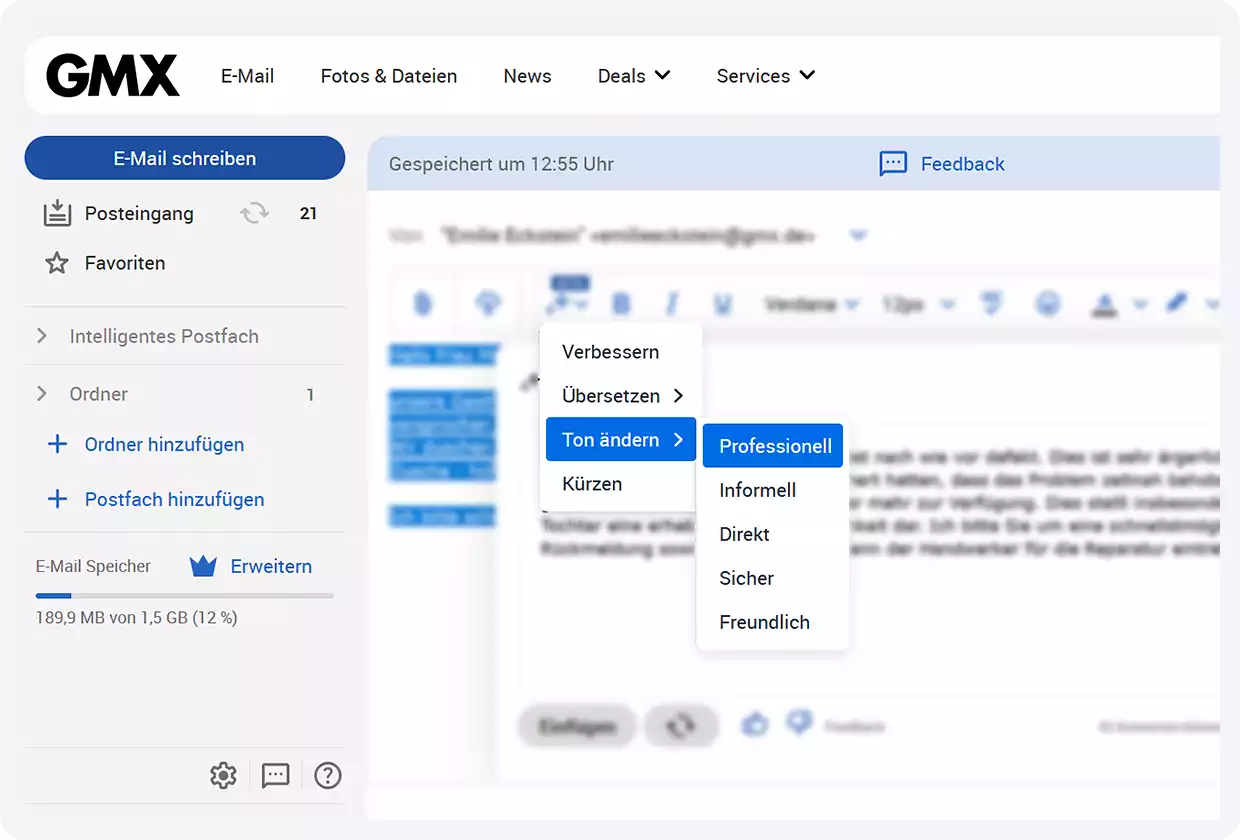Click the Einfügen button
1240x840 pixels.
[576, 726]
